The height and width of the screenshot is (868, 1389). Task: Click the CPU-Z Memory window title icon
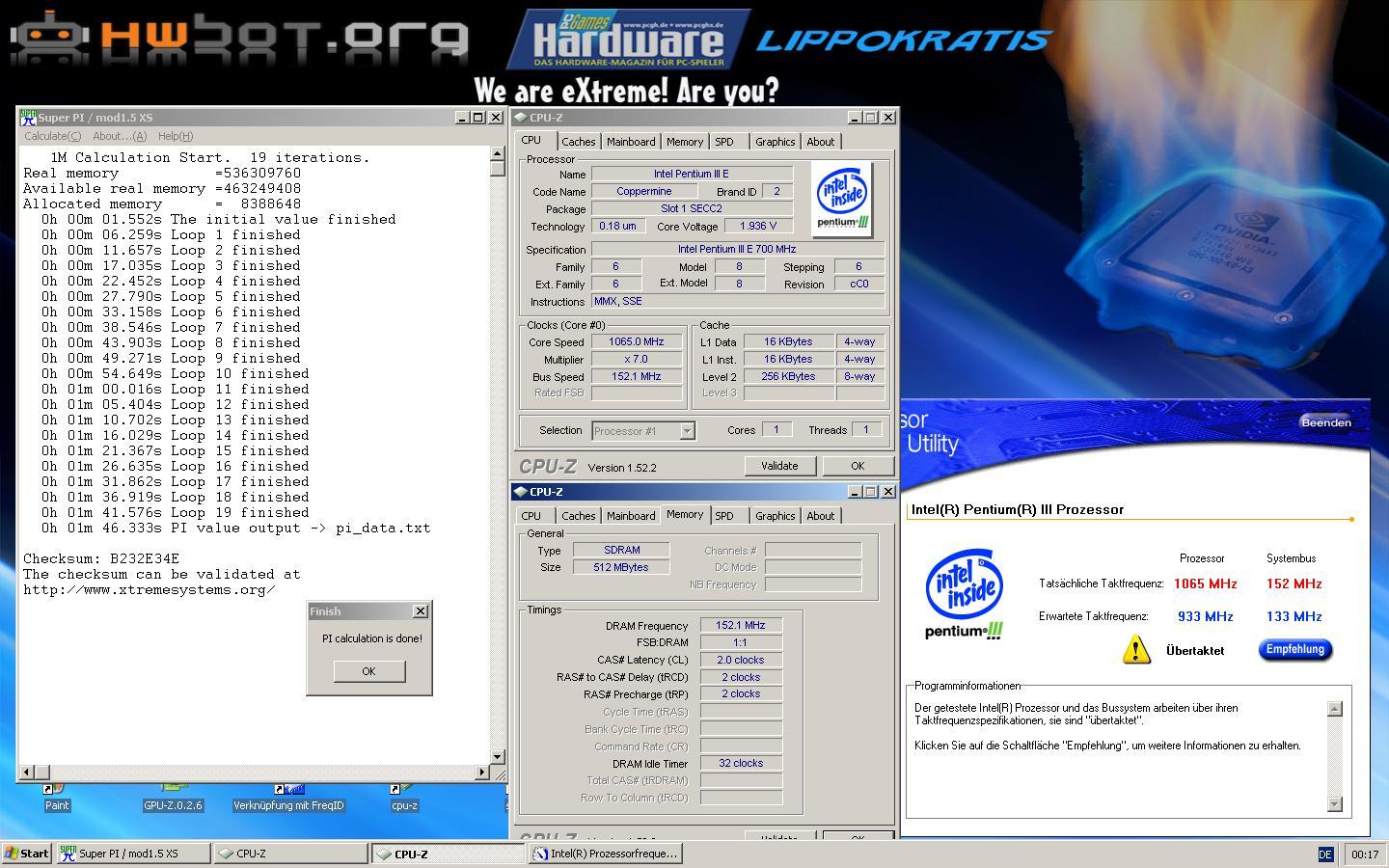pyautogui.click(x=521, y=491)
